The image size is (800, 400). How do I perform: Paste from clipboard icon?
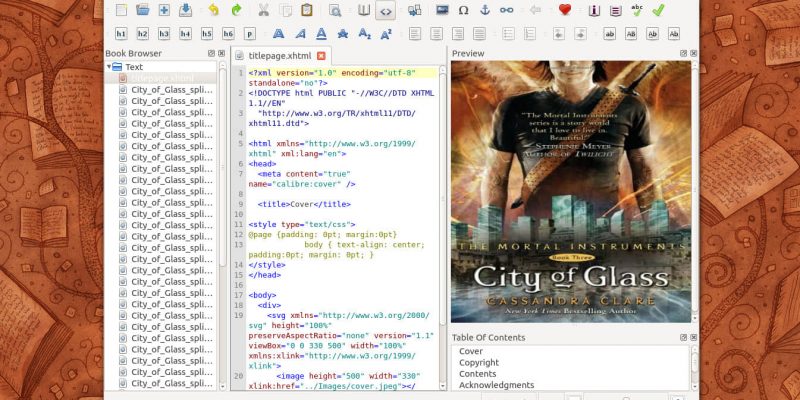(307, 10)
